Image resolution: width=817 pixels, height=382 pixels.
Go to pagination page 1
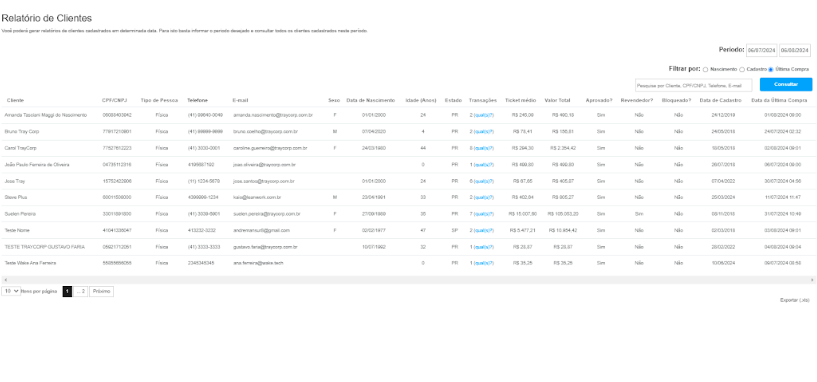(67, 291)
